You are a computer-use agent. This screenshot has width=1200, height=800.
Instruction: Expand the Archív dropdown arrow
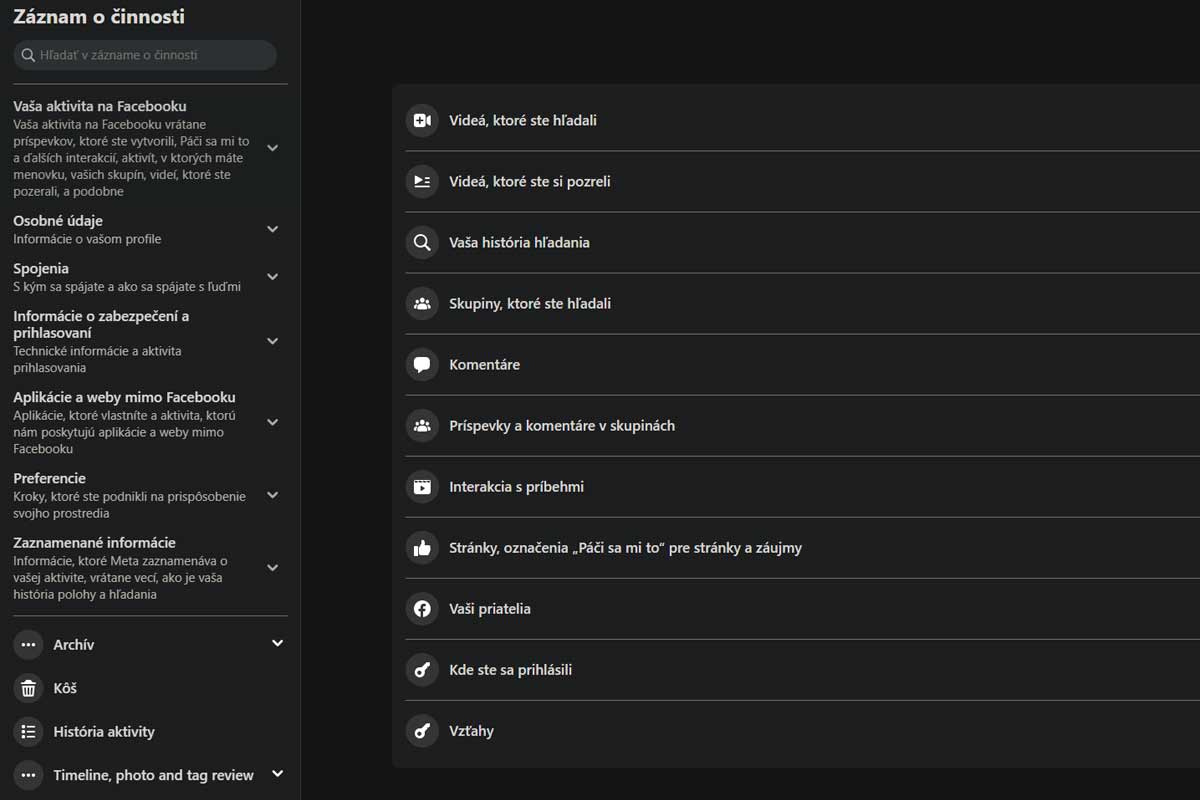point(278,643)
